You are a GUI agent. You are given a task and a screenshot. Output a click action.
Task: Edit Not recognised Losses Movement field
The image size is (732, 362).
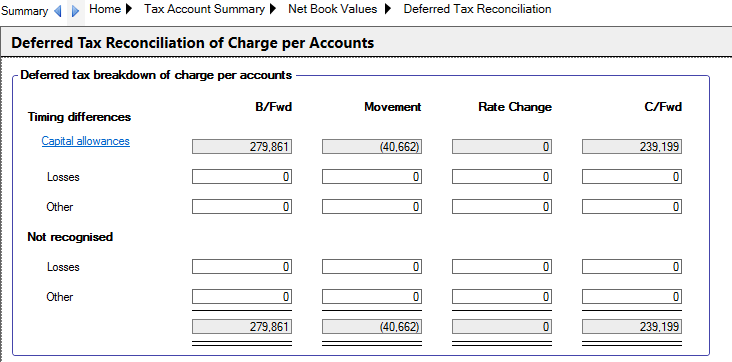tap(372, 267)
